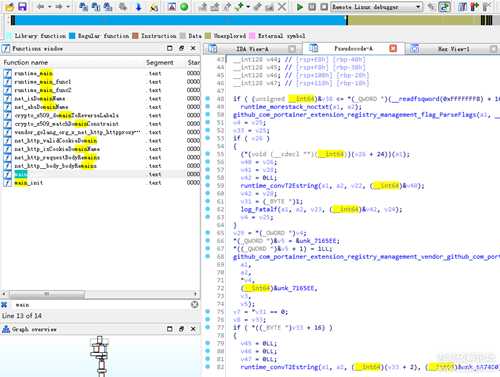Clear the function filter with the round X
This screenshot has height=377, width=500.
[194, 304]
